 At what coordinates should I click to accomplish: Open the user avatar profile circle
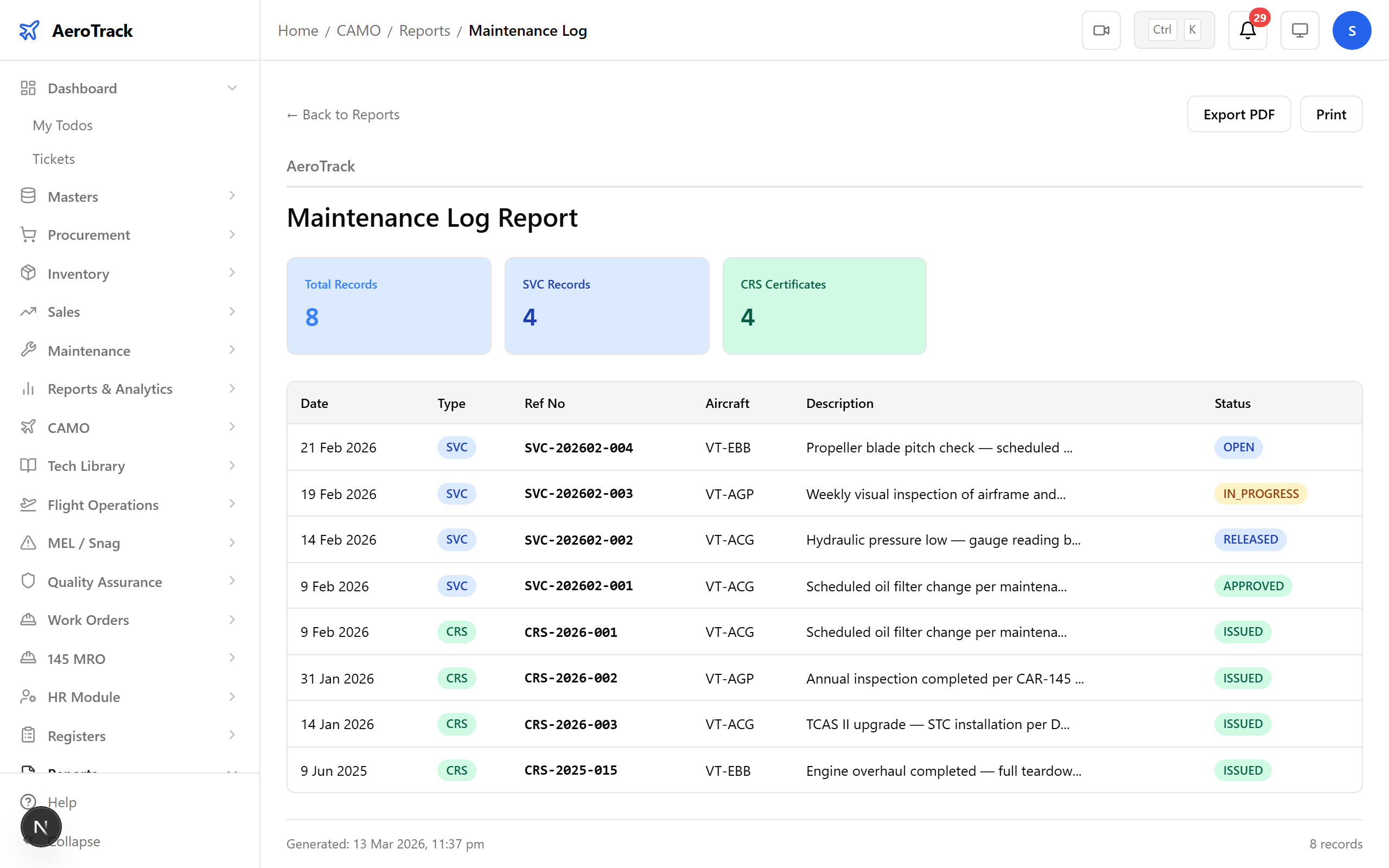(1352, 30)
